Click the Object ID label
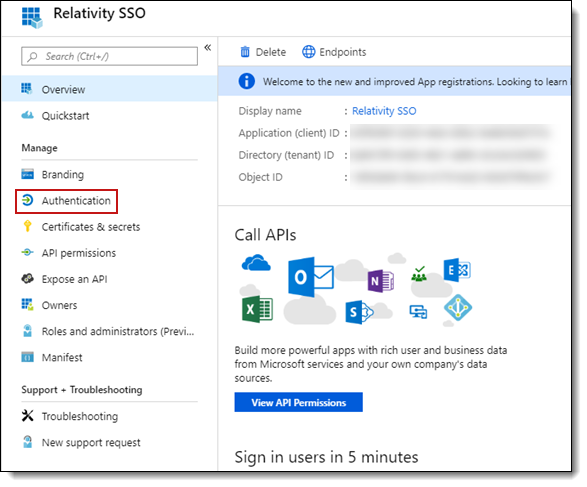 click(261, 177)
